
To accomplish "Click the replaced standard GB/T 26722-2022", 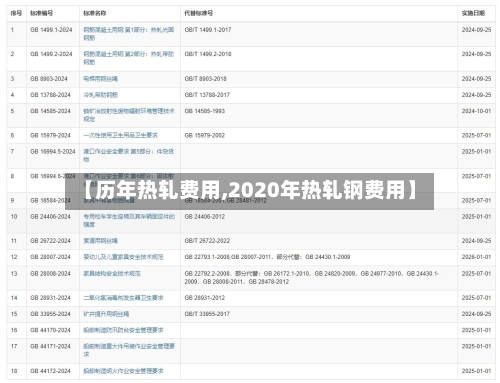I will click(x=207, y=241).
